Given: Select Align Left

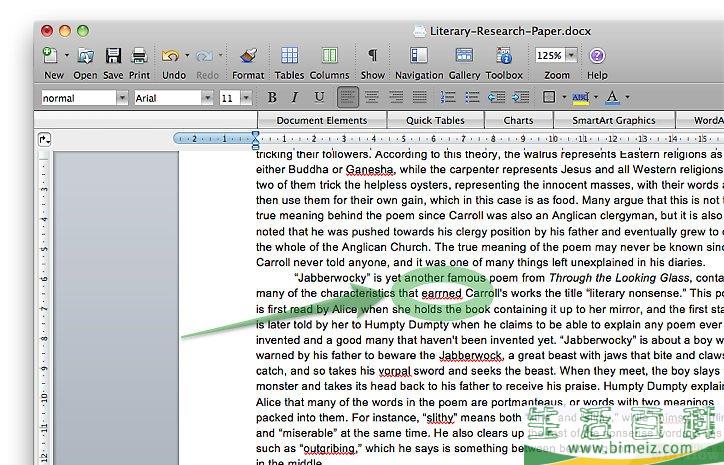Looking at the screenshot, I should [x=348, y=97].
